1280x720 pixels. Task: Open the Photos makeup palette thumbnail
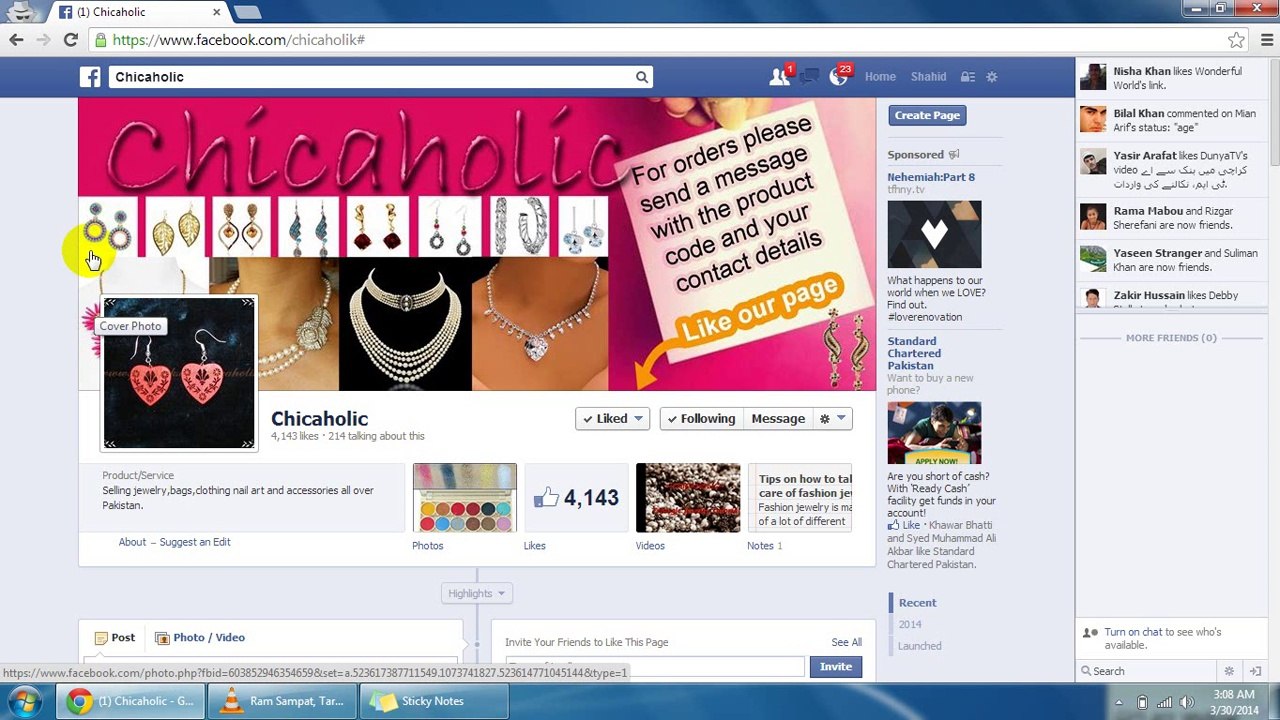click(x=465, y=498)
